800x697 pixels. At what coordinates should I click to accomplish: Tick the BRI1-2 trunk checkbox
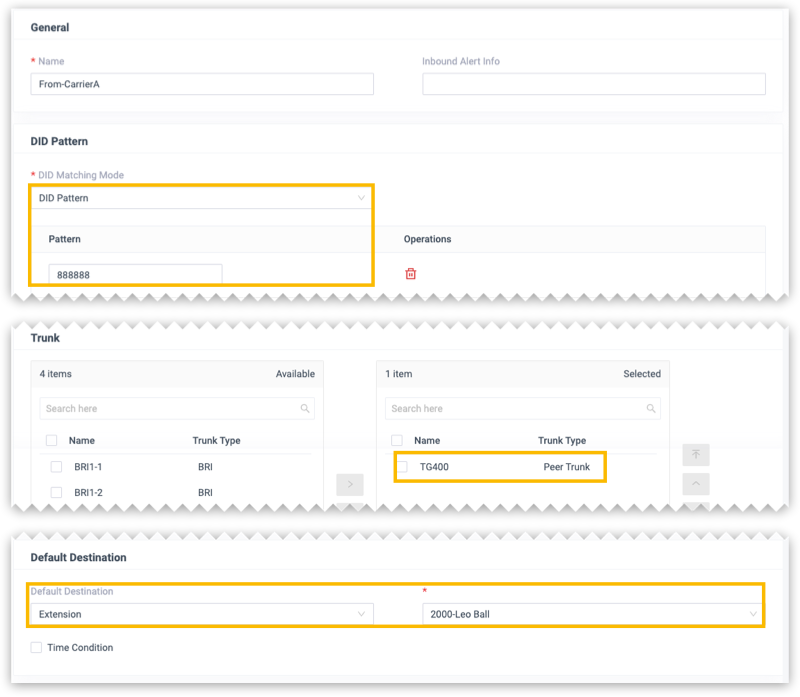(x=57, y=493)
